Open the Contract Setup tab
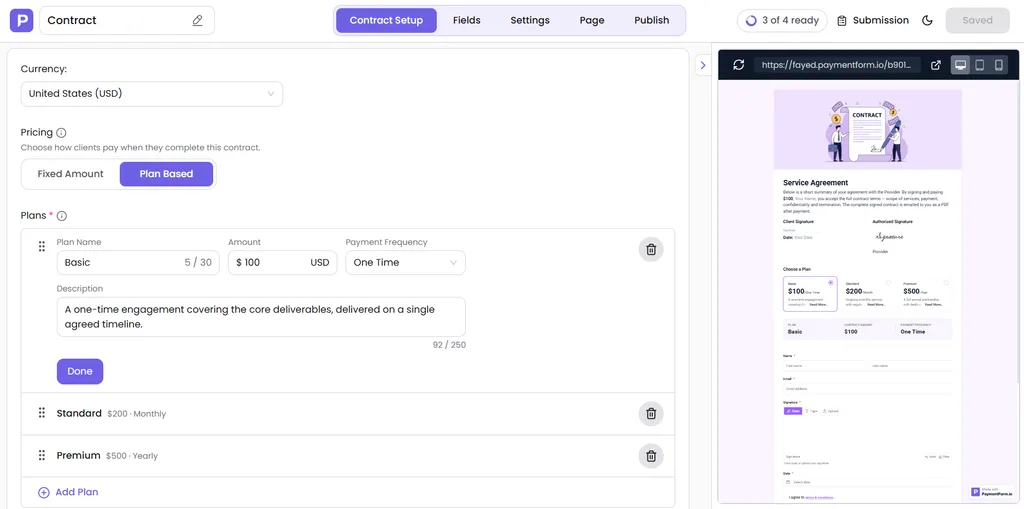The height and width of the screenshot is (509, 1024). (x=386, y=20)
